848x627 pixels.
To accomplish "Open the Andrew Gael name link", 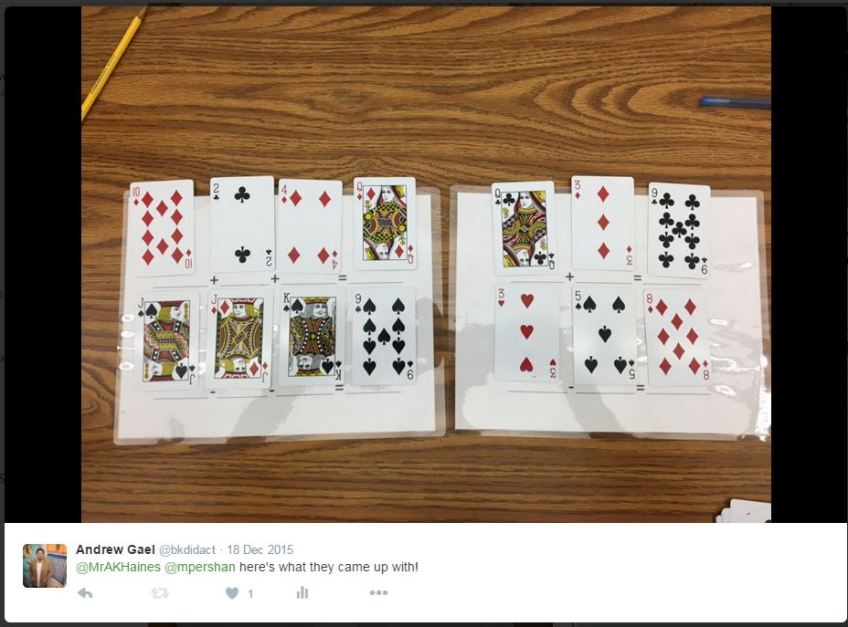I will pos(115,550).
